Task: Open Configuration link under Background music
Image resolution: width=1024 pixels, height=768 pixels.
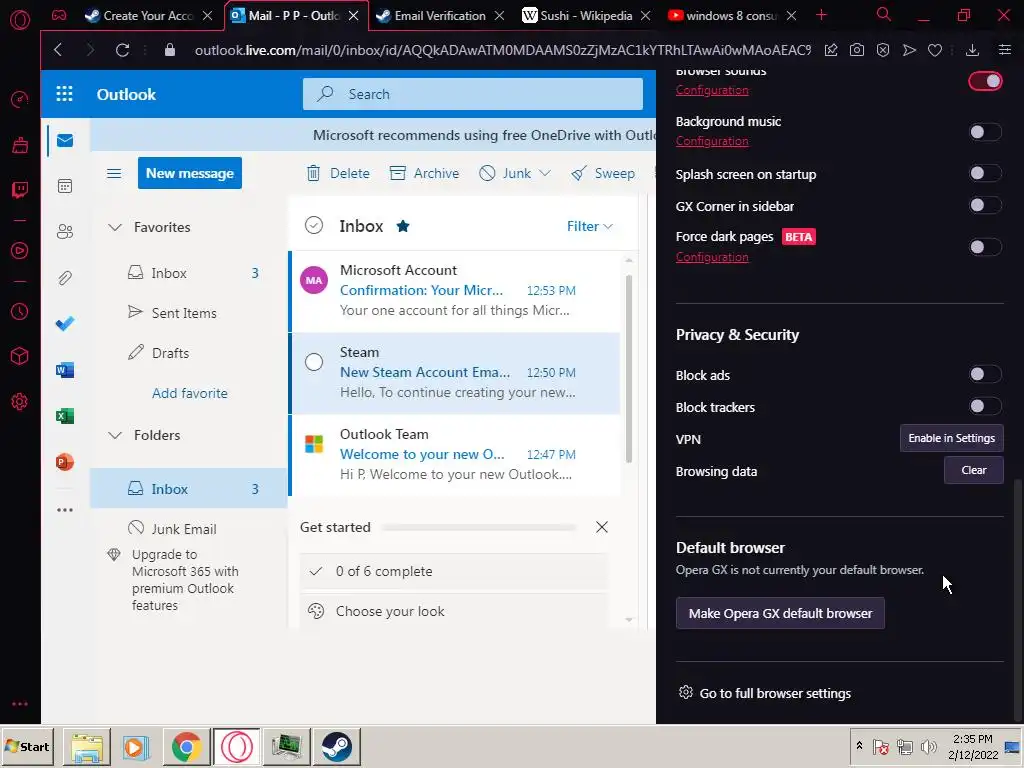Action: (x=712, y=141)
